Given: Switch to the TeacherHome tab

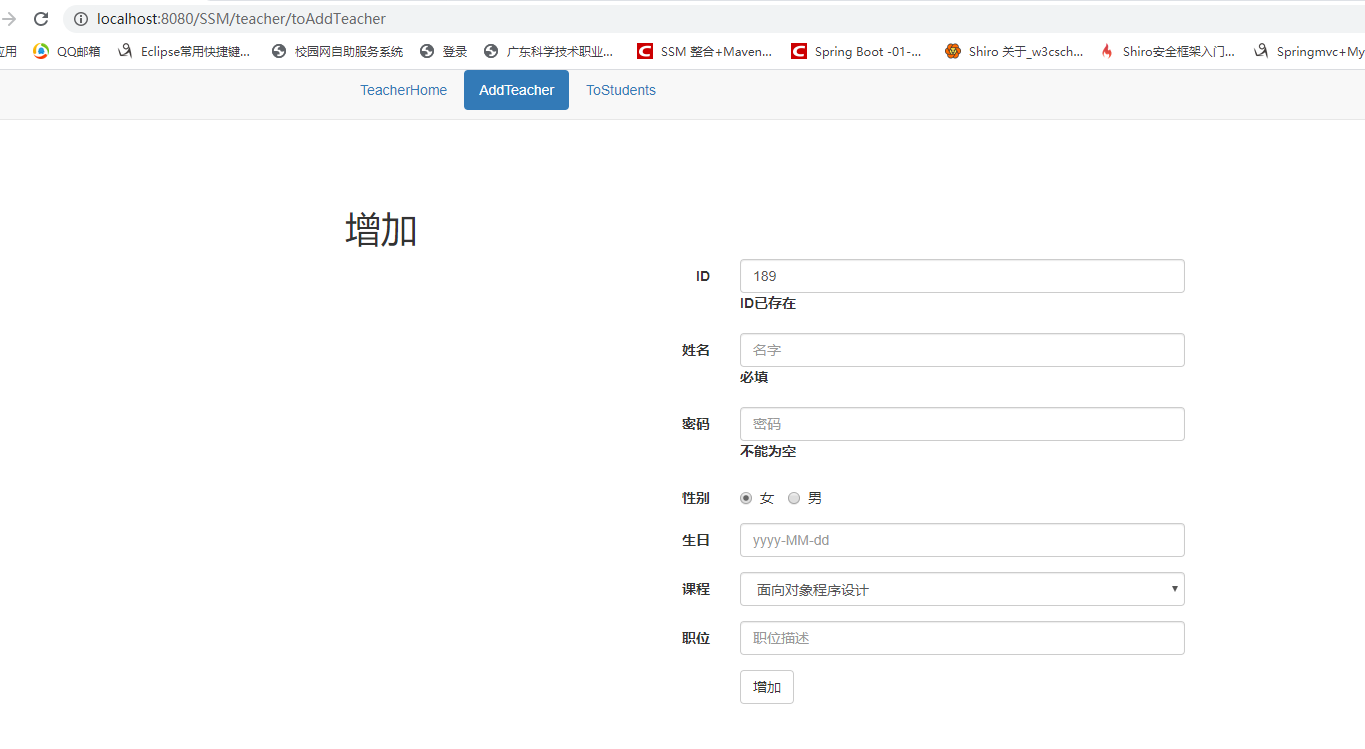Looking at the screenshot, I should (403, 90).
